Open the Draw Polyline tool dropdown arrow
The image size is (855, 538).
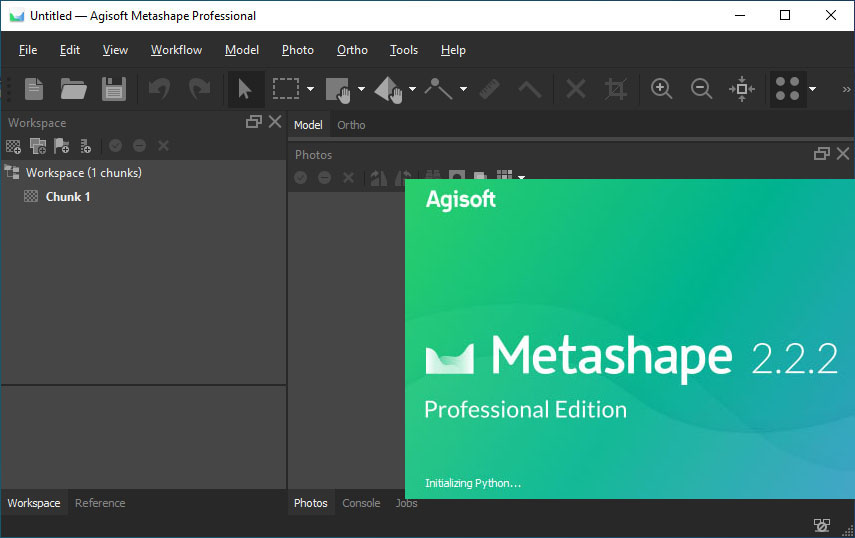coord(463,89)
